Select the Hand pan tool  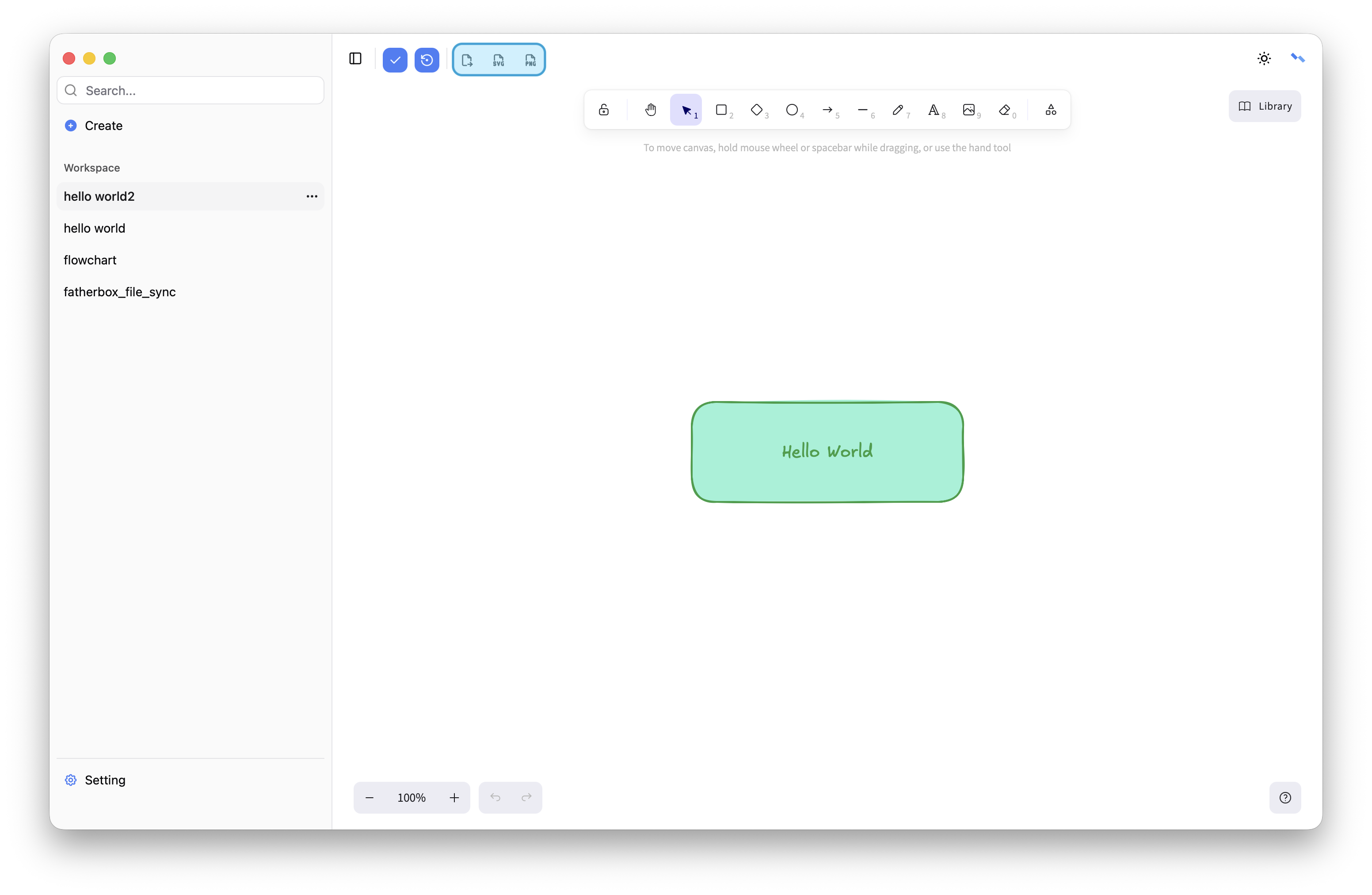650,110
